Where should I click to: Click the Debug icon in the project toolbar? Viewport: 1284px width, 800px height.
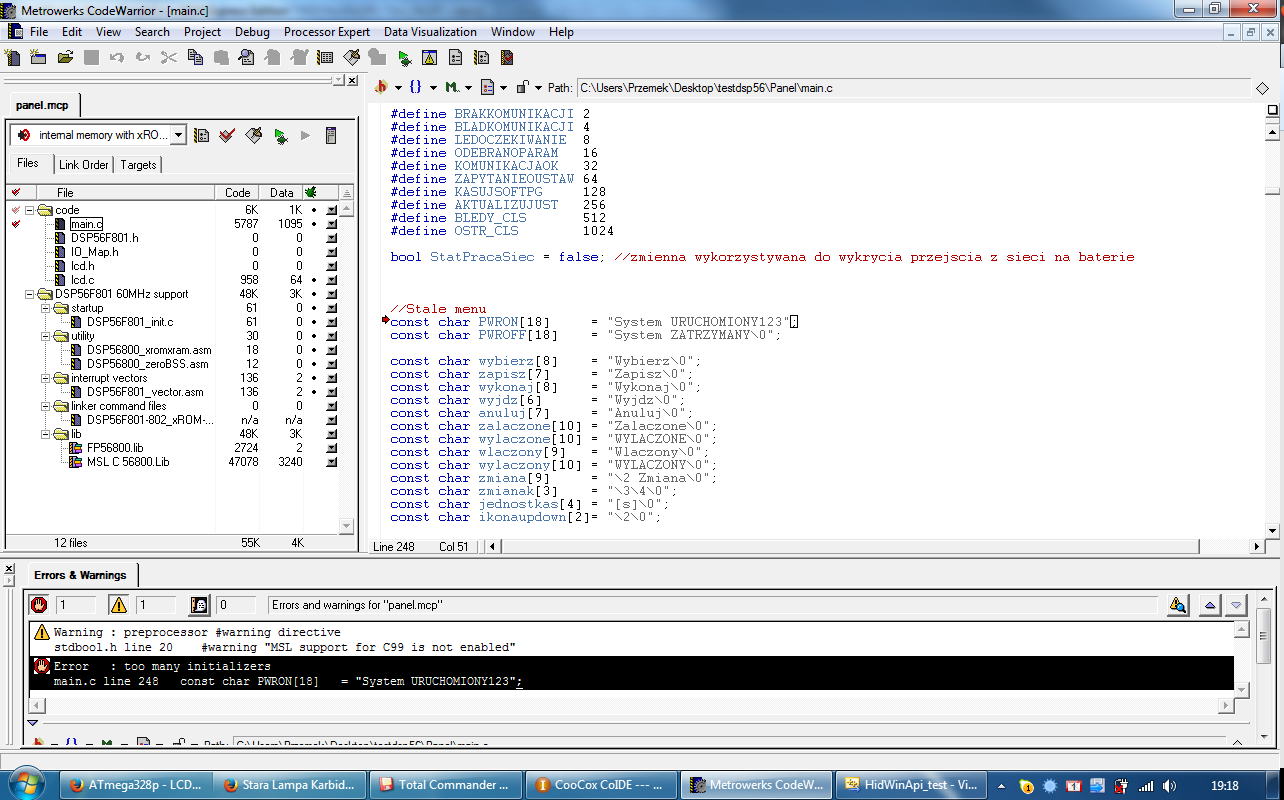click(x=280, y=135)
